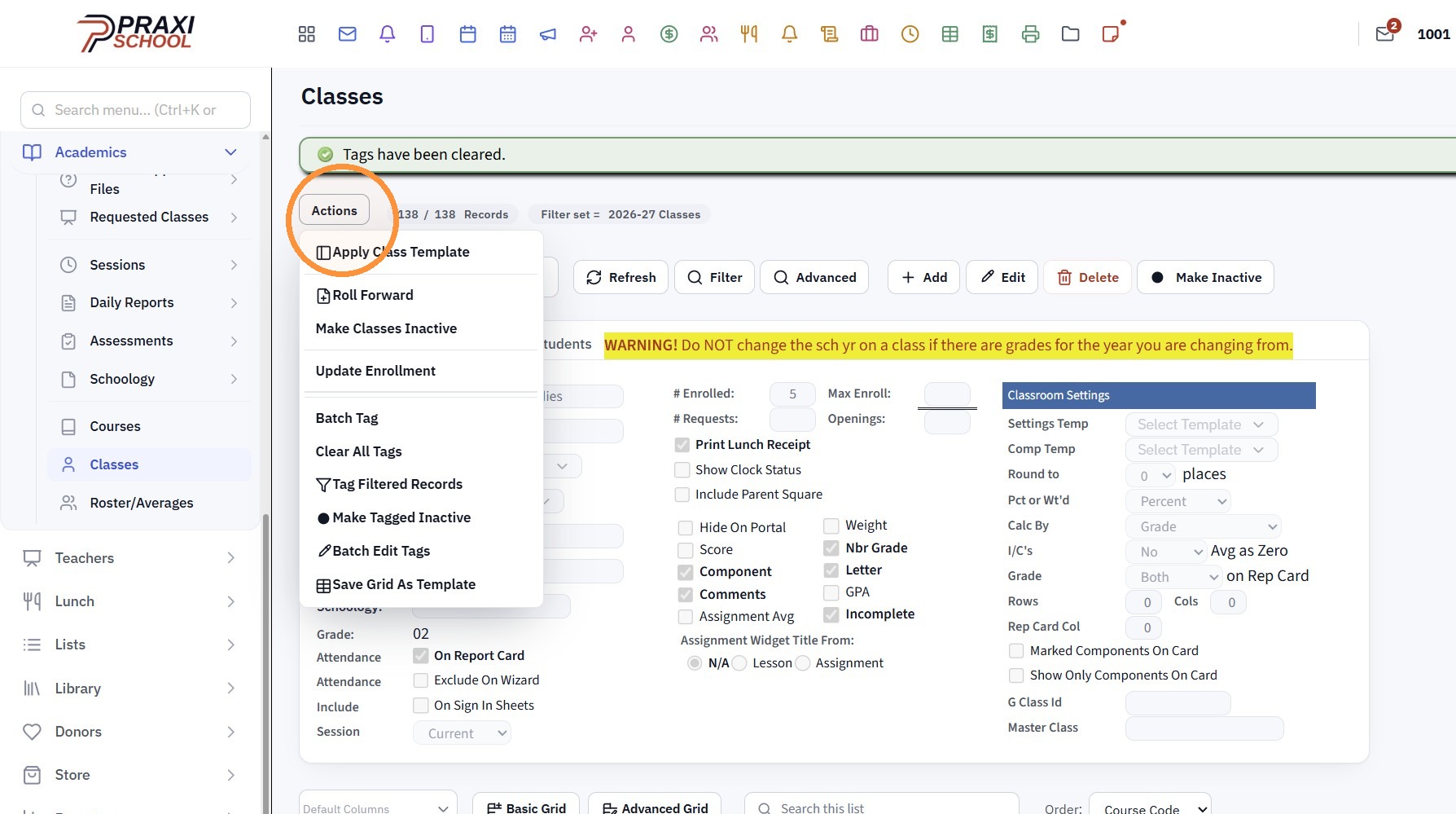Viewport: 1456px width, 814px height.
Task: Click the green table grid icon
Action: (950, 34)
